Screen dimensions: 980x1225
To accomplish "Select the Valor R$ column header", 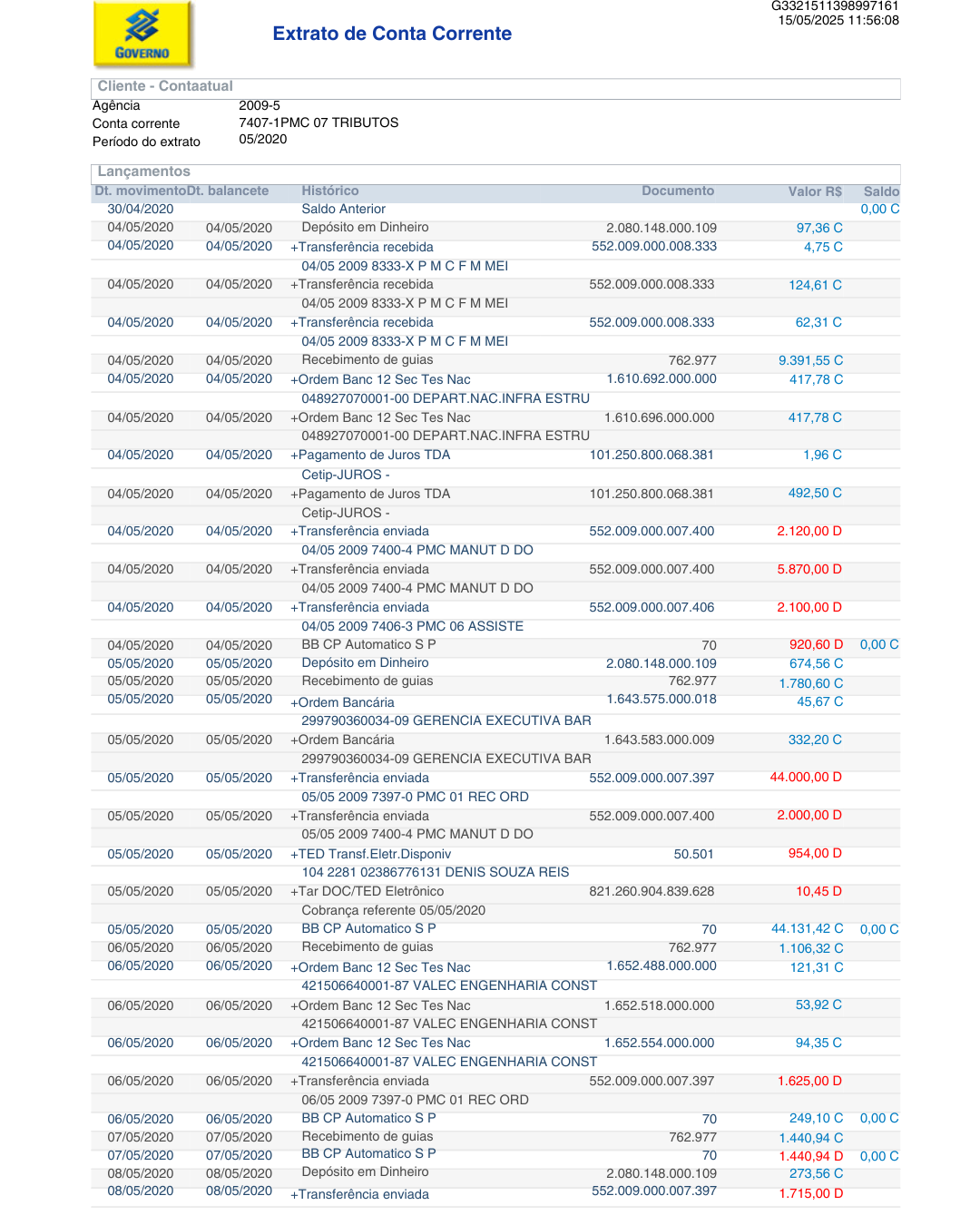I will [815, 191].
